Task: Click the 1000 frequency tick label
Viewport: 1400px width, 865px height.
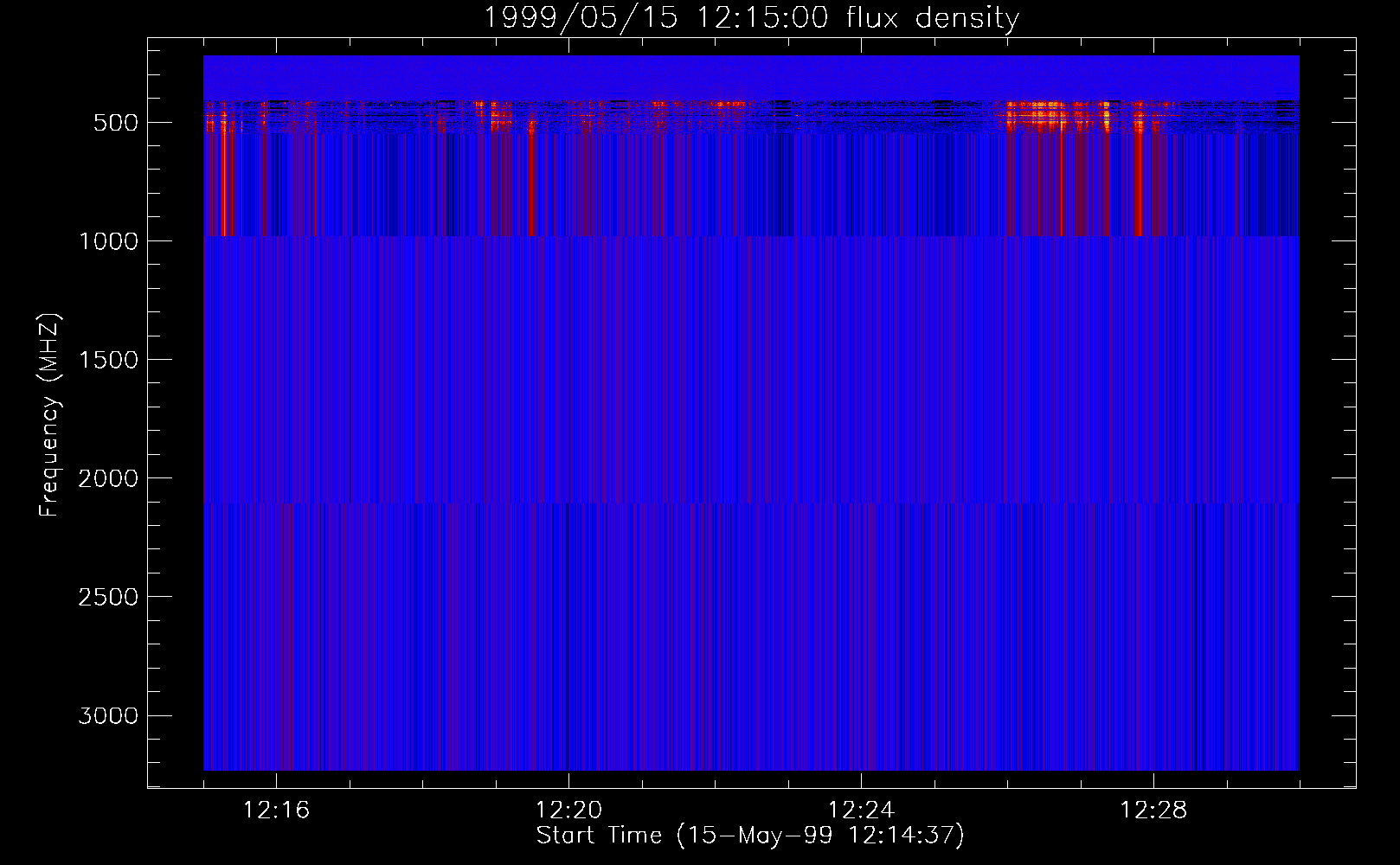Action: pos(108,241)
